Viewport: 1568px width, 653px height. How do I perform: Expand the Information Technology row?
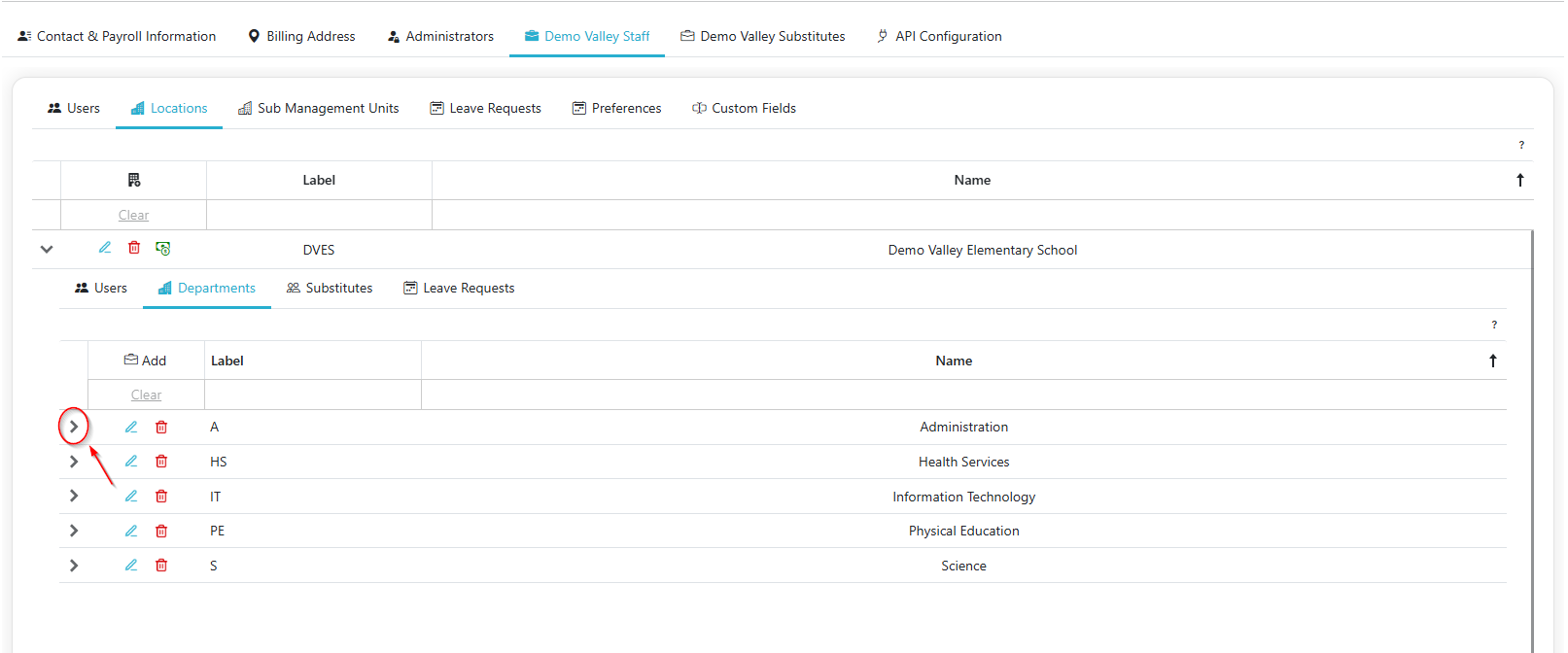pos(74,497)
